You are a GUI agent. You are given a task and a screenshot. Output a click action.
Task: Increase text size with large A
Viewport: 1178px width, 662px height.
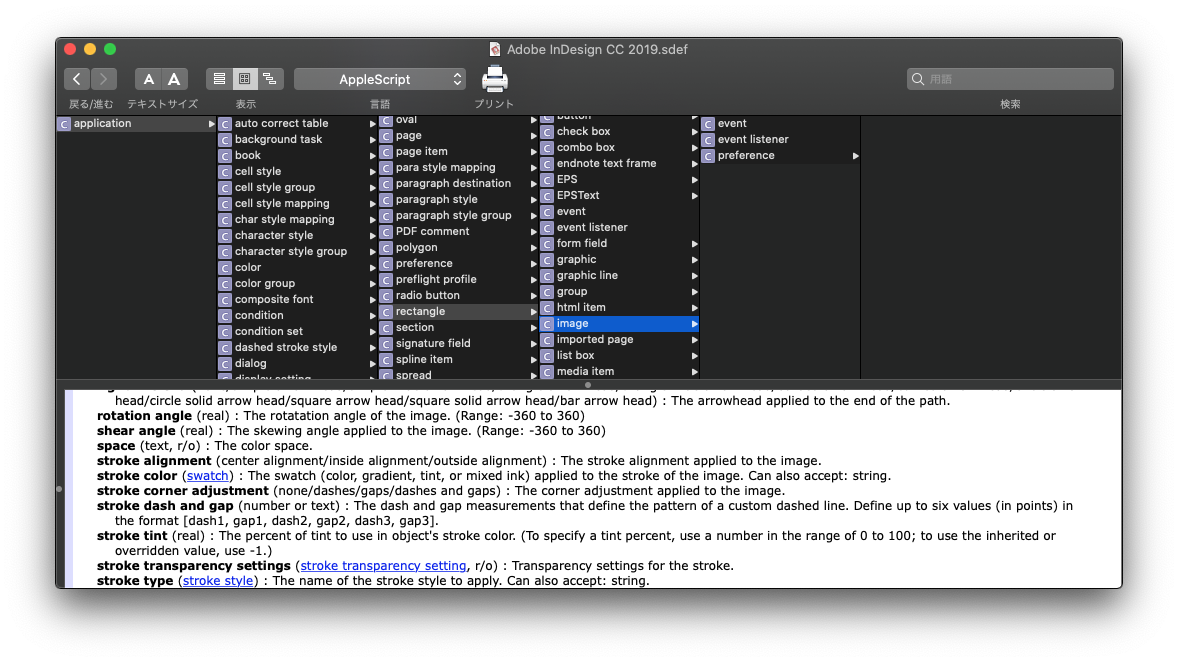[x=174, y=79]
